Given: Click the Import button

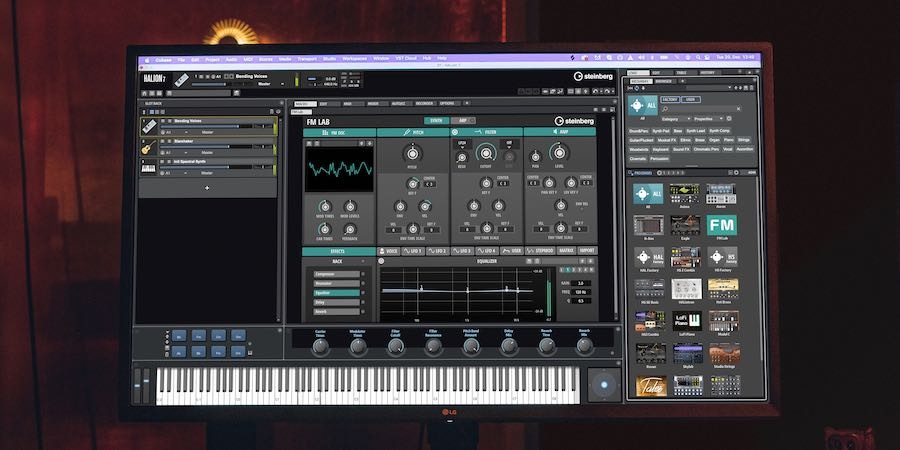Looking at the screenshot, I should point(586,251).
